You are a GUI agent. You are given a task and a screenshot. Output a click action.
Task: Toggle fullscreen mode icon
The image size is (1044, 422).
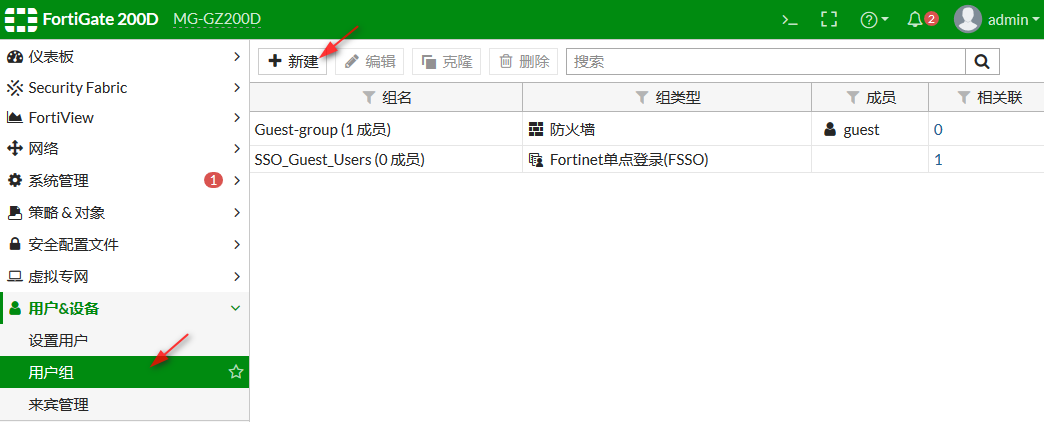click(829, 19)
